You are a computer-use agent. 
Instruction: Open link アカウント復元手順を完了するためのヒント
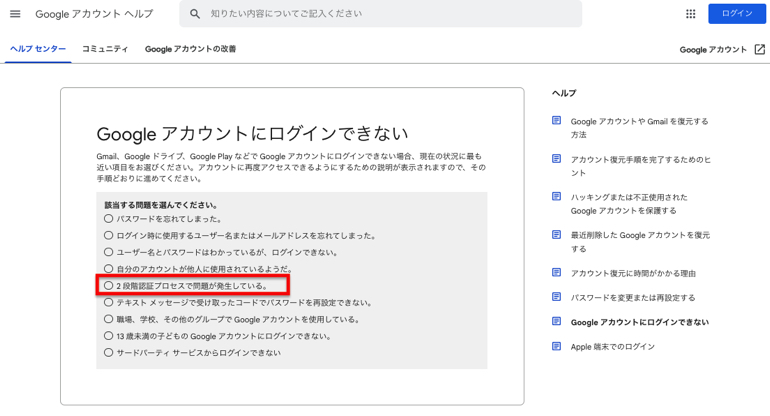(x=640, y=166)
